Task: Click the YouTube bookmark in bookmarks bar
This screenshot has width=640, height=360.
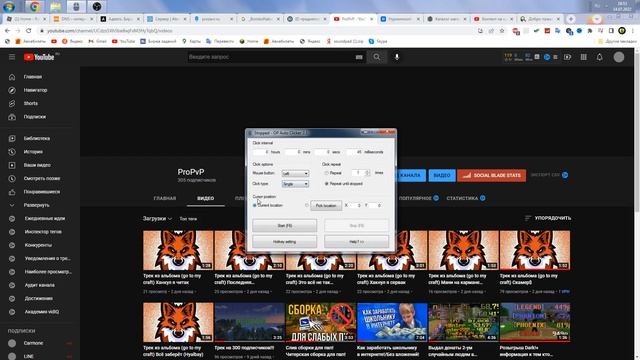Action: click(123, 41)
